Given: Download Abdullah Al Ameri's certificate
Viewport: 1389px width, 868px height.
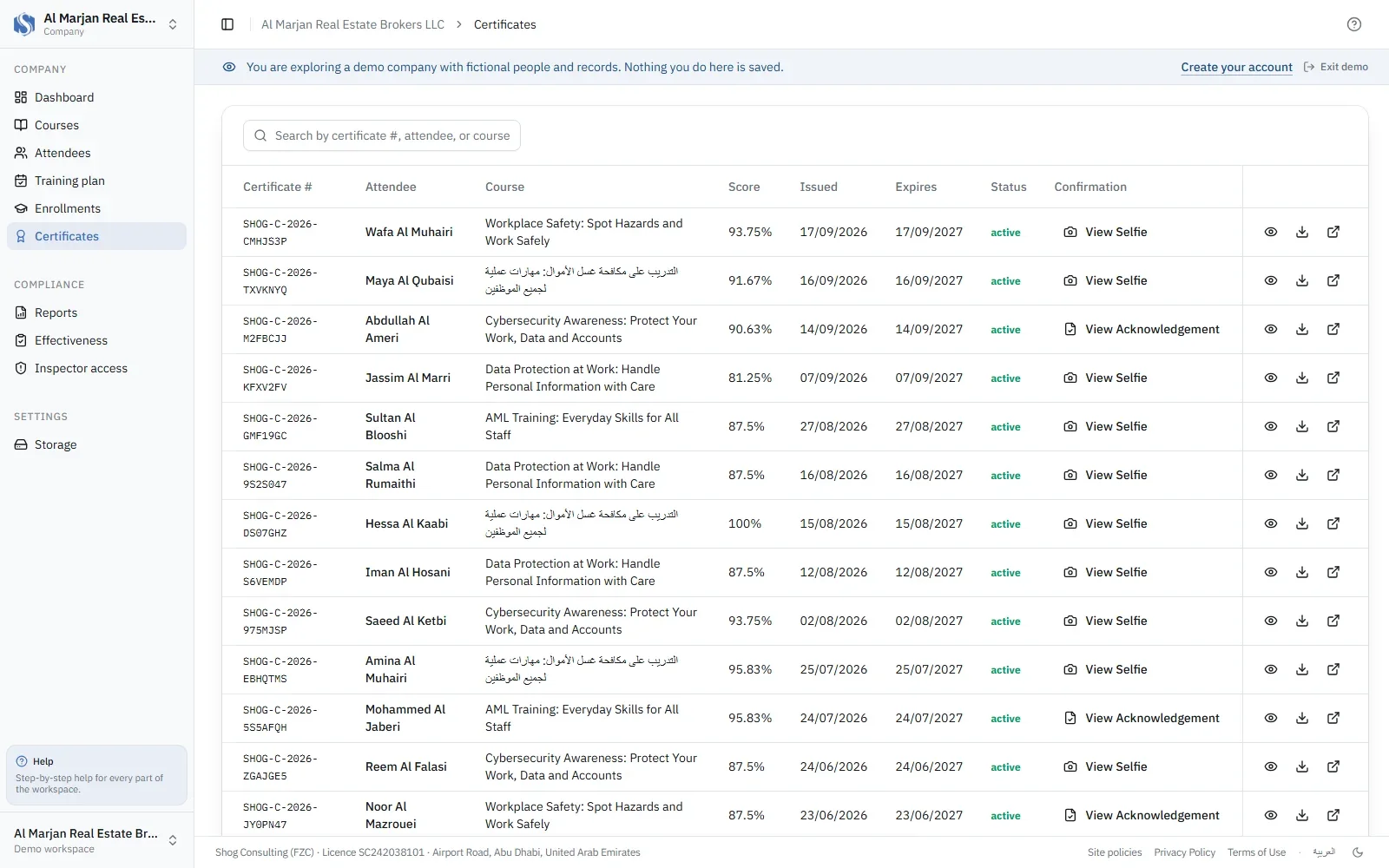Looking at the screenshot, I should [x=1302, y=329].
